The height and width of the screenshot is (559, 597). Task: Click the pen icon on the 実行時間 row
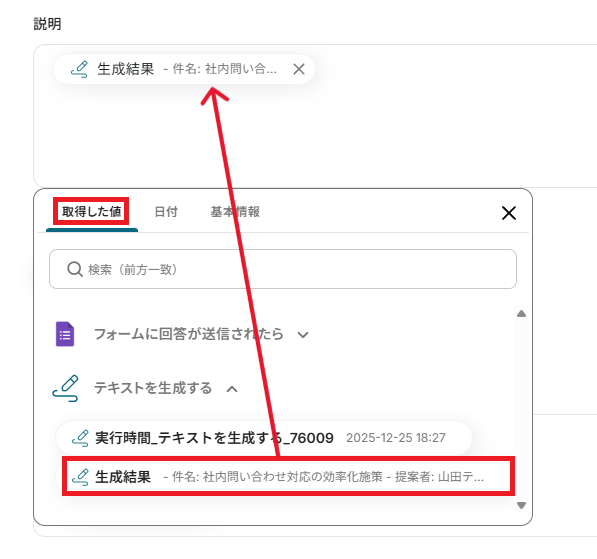tap(80, 438)
